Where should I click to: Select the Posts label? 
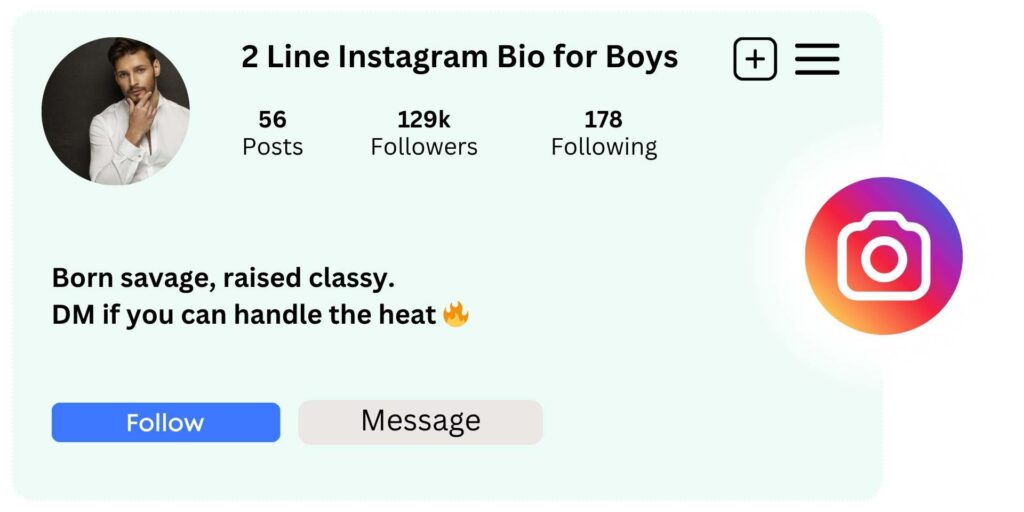(x=272, y=147)
